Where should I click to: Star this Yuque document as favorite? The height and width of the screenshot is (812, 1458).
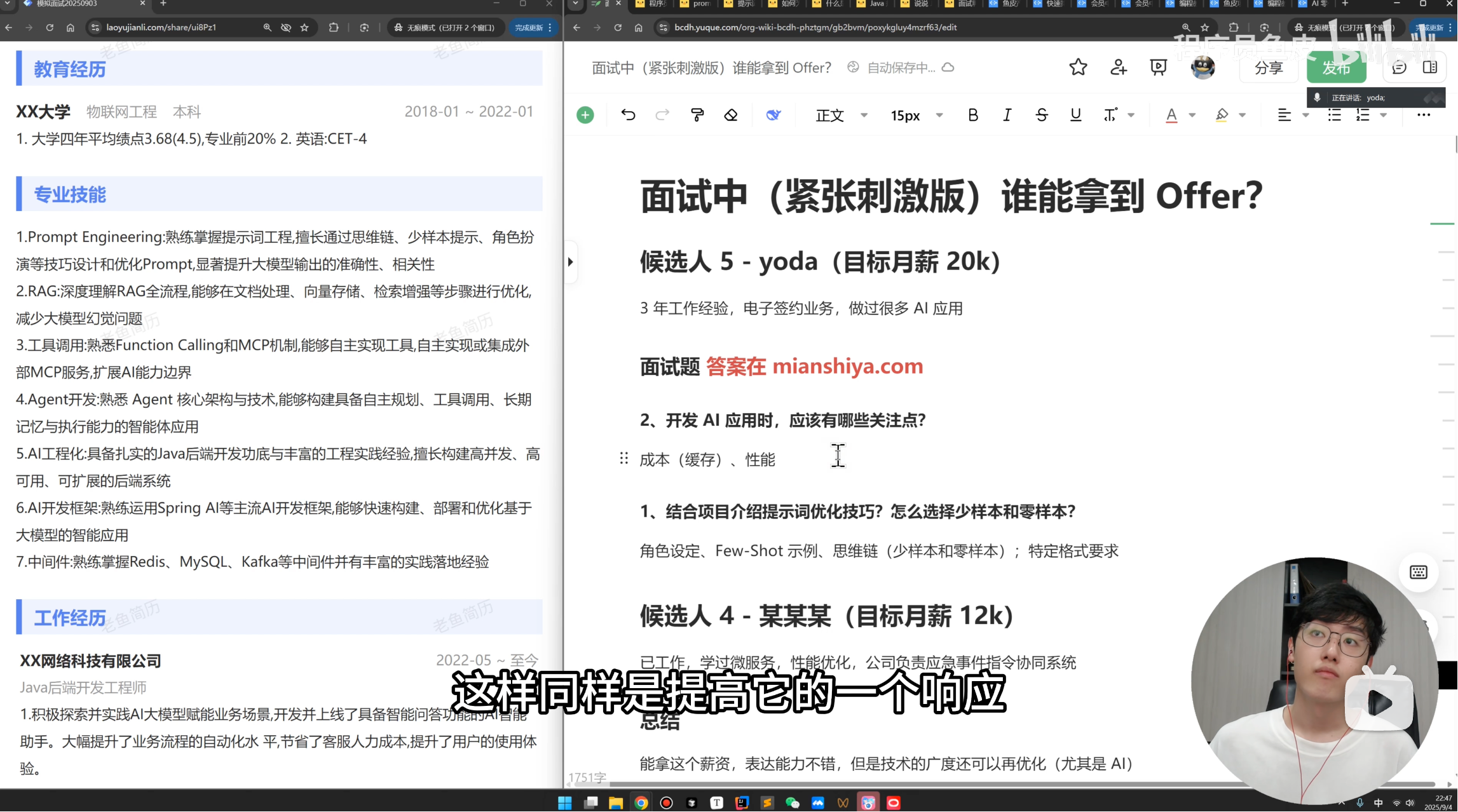pos(1078,67)
